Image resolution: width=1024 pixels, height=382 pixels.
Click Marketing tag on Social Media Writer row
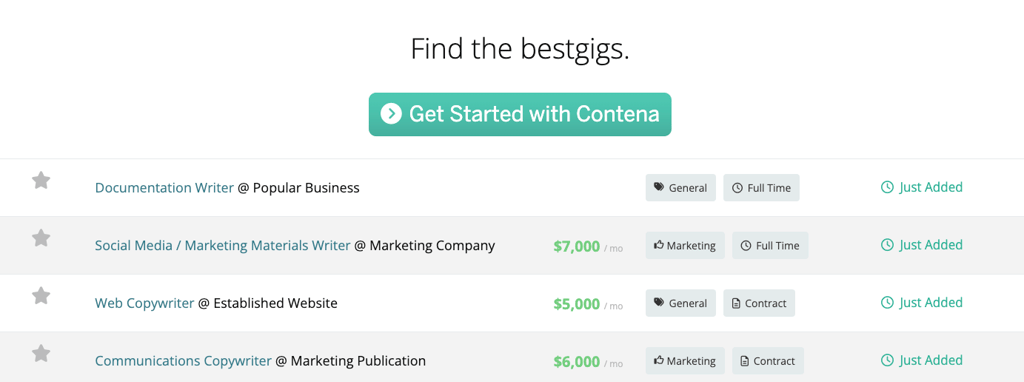[x=685, y=246]
